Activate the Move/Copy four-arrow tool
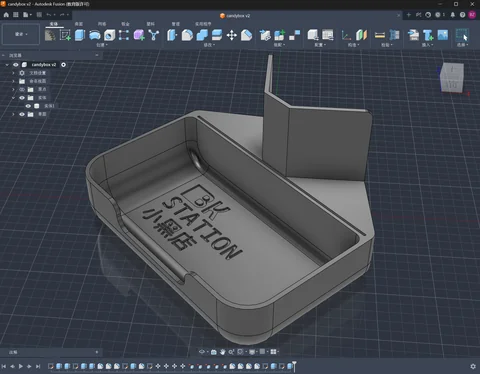Image resolution: width=480 pixels, height=374 pixels. pyautogui.click(x=231, y=35)
